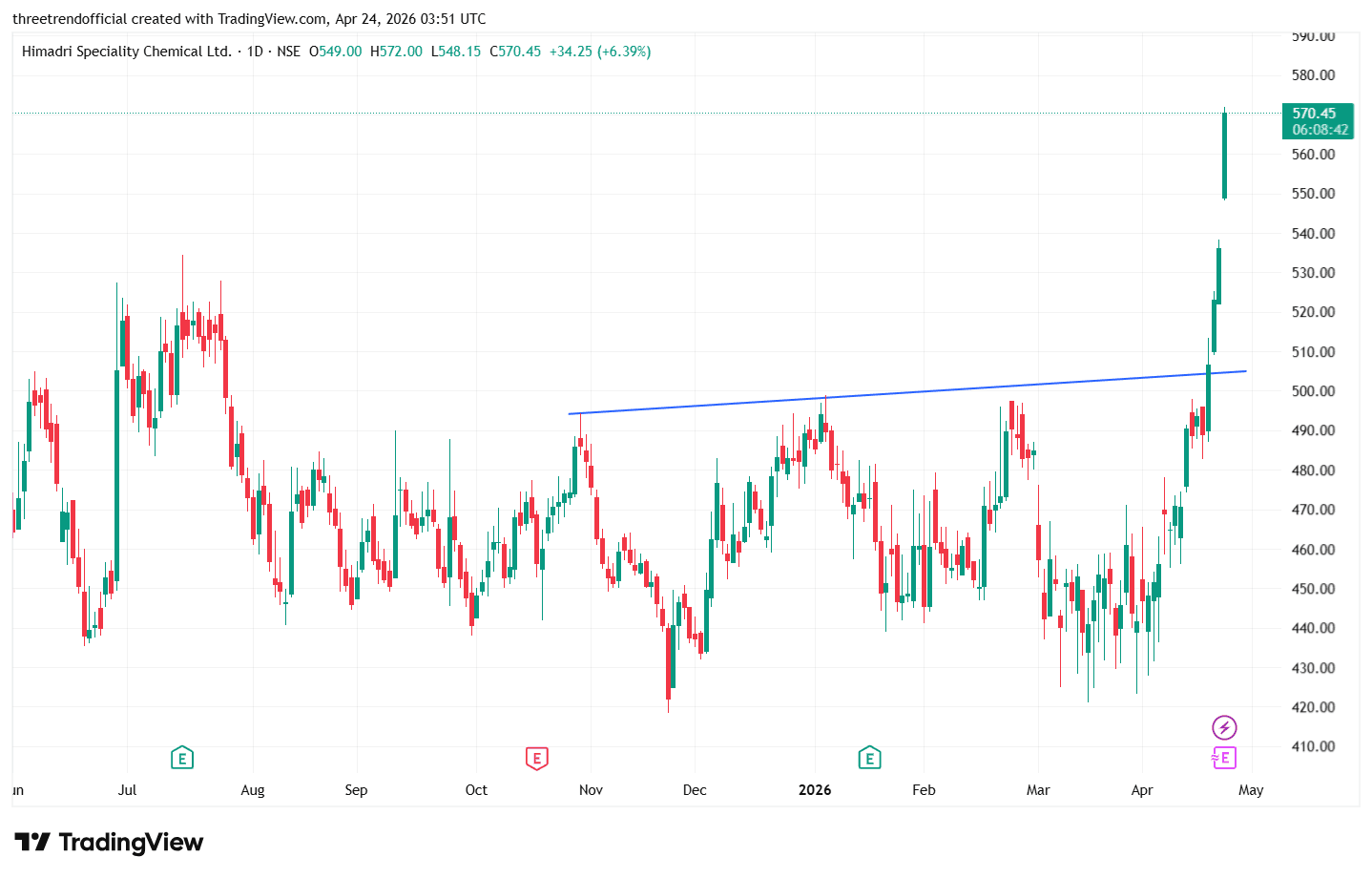Click the 460.00 price axis label
1372x878 pixels.
coord(1313,550)
